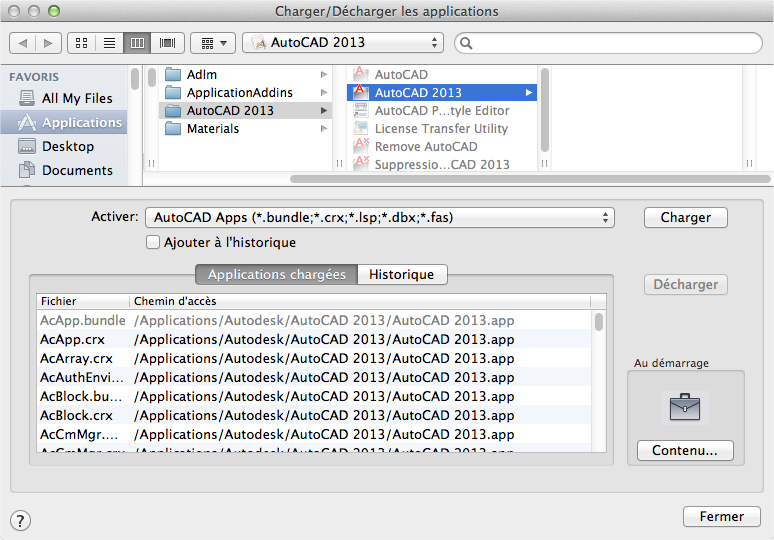Expand the Adlm folder arrow
Image resolution: width=774 pixels, height=540 pixels.
[x=324, y=75]
